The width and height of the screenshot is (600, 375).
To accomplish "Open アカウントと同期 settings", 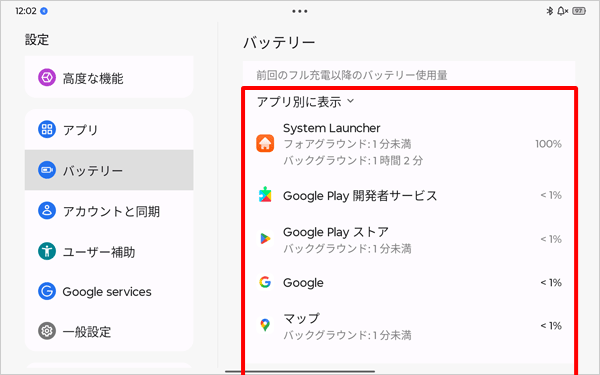I will pyautogui.click(x=109, y=210).
